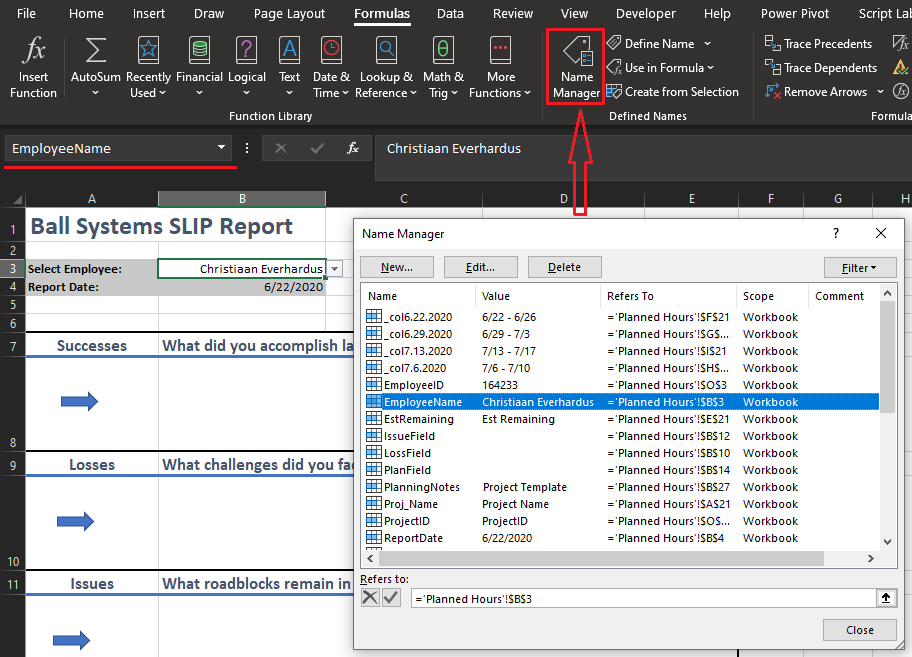The height and width of the screenshot is (657, 912).
Task: Click the Delete button
Action: click(564, 267)
